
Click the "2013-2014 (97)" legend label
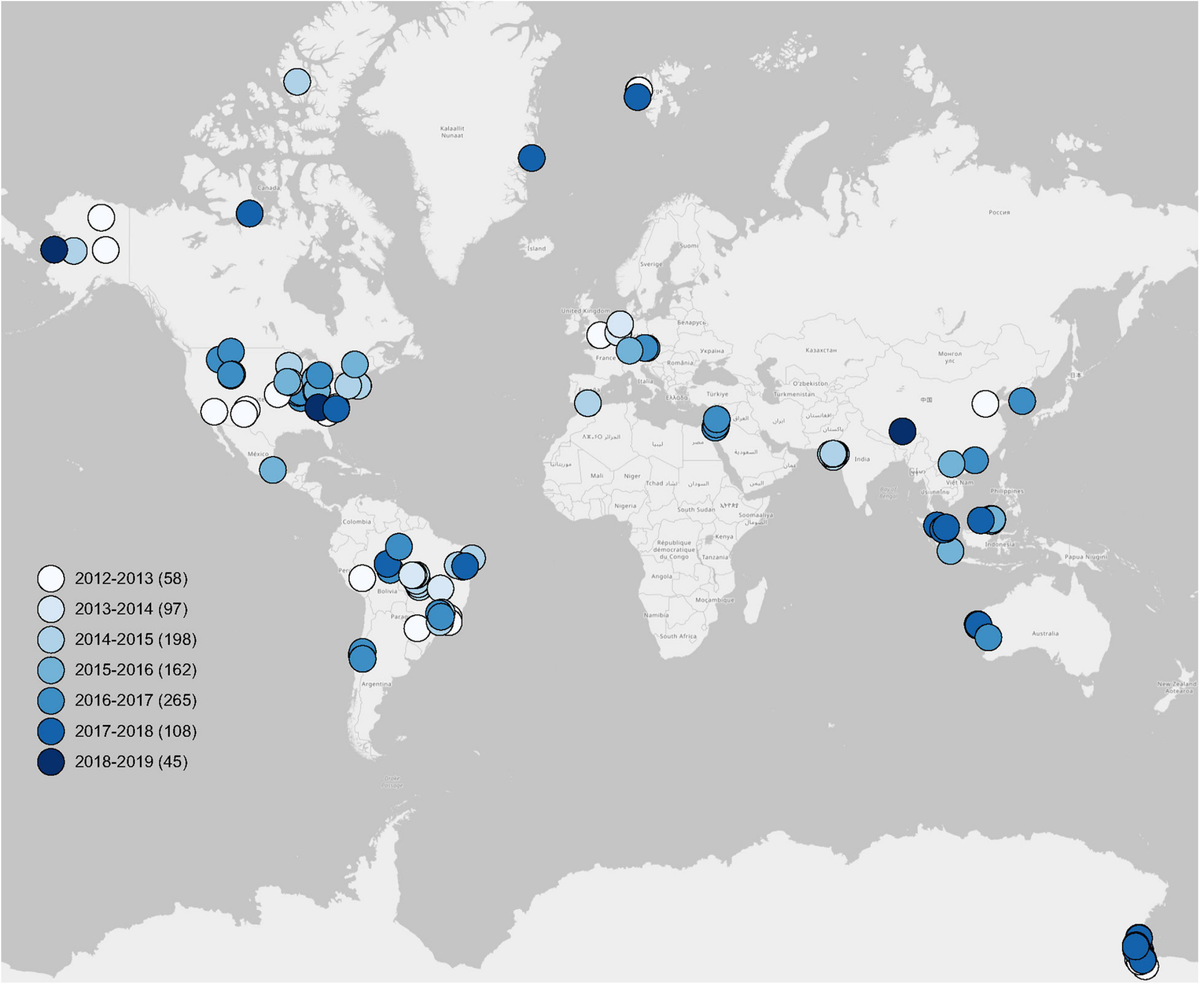[x=131, y=608]
